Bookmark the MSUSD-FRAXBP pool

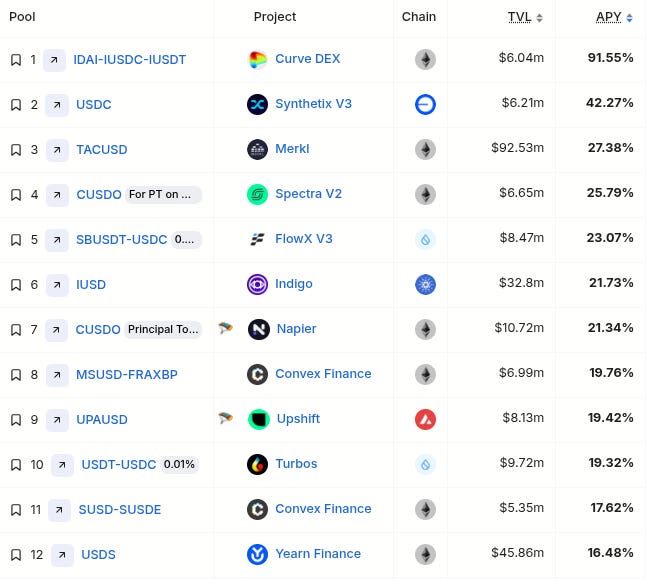(16, 375)
